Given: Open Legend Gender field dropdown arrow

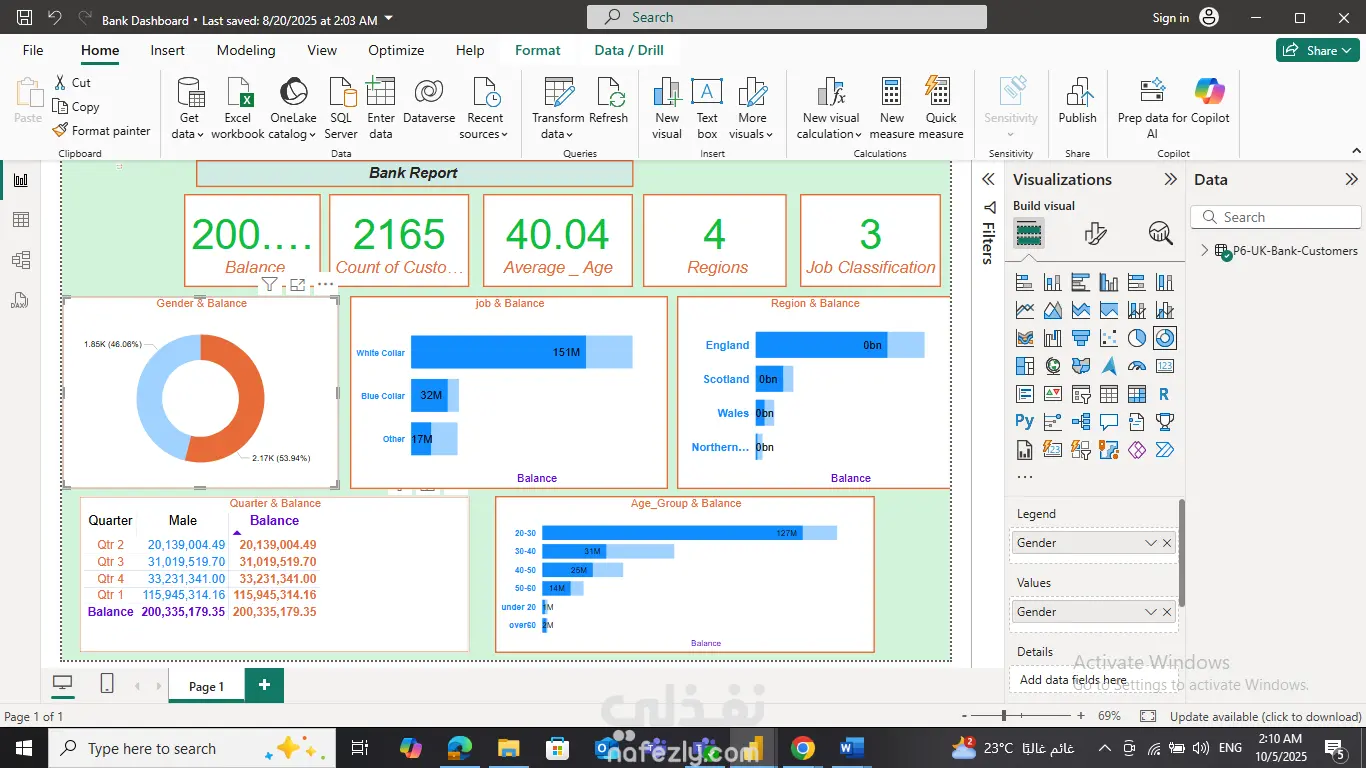Looking at the screenshot, I should pyautogui.click(x=1150, y=543).
